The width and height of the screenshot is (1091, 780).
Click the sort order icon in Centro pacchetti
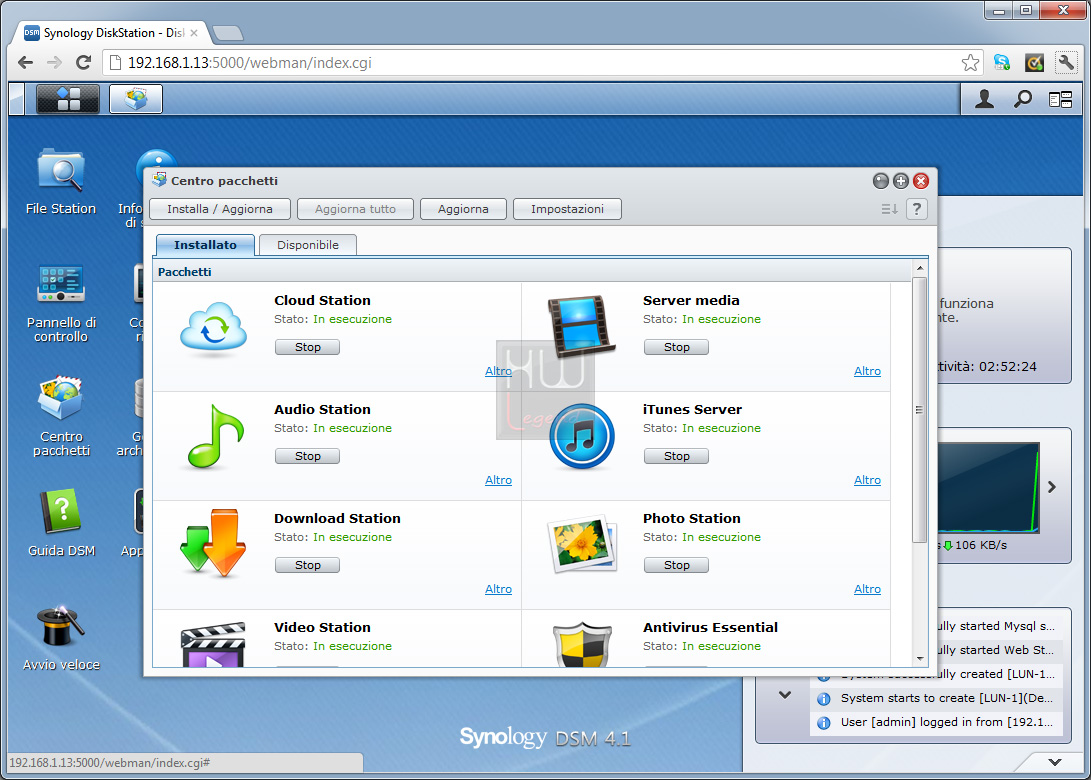889,209
